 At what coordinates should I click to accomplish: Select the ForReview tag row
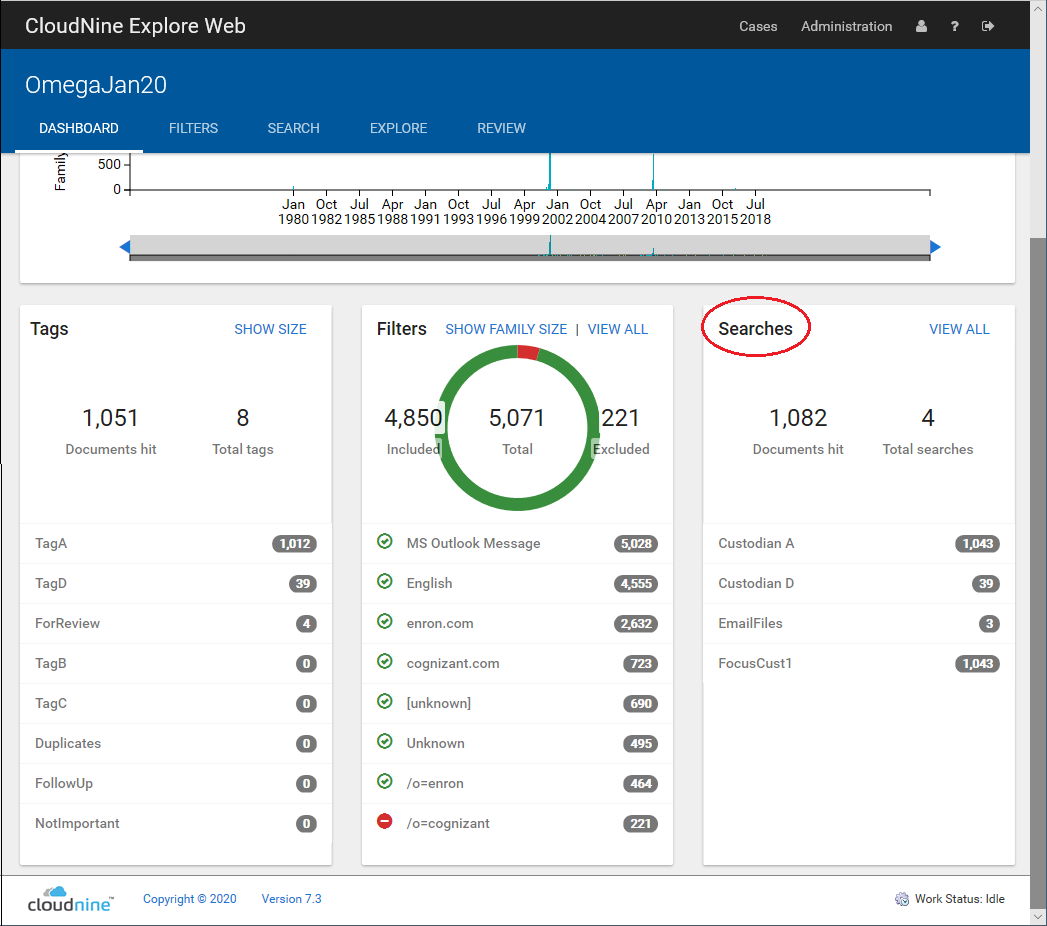176,624
